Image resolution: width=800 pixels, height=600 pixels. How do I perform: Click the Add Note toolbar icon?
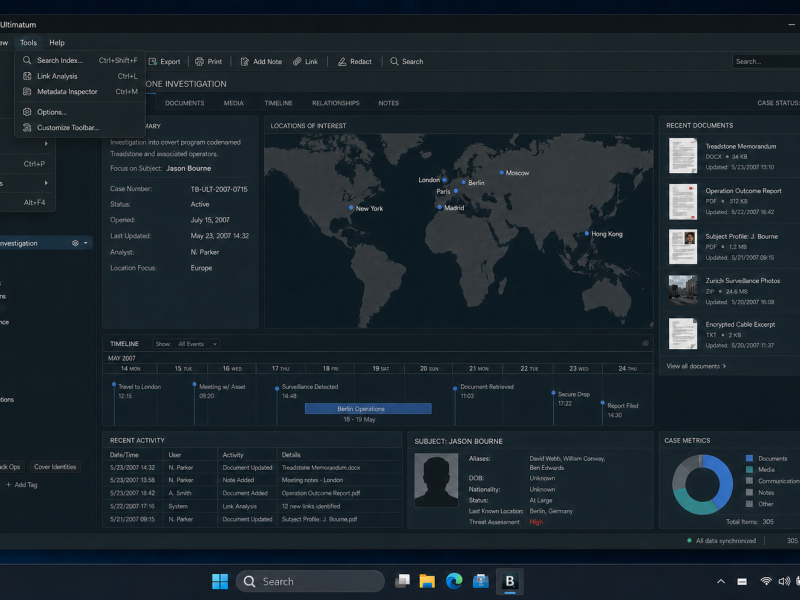point(245,62)
